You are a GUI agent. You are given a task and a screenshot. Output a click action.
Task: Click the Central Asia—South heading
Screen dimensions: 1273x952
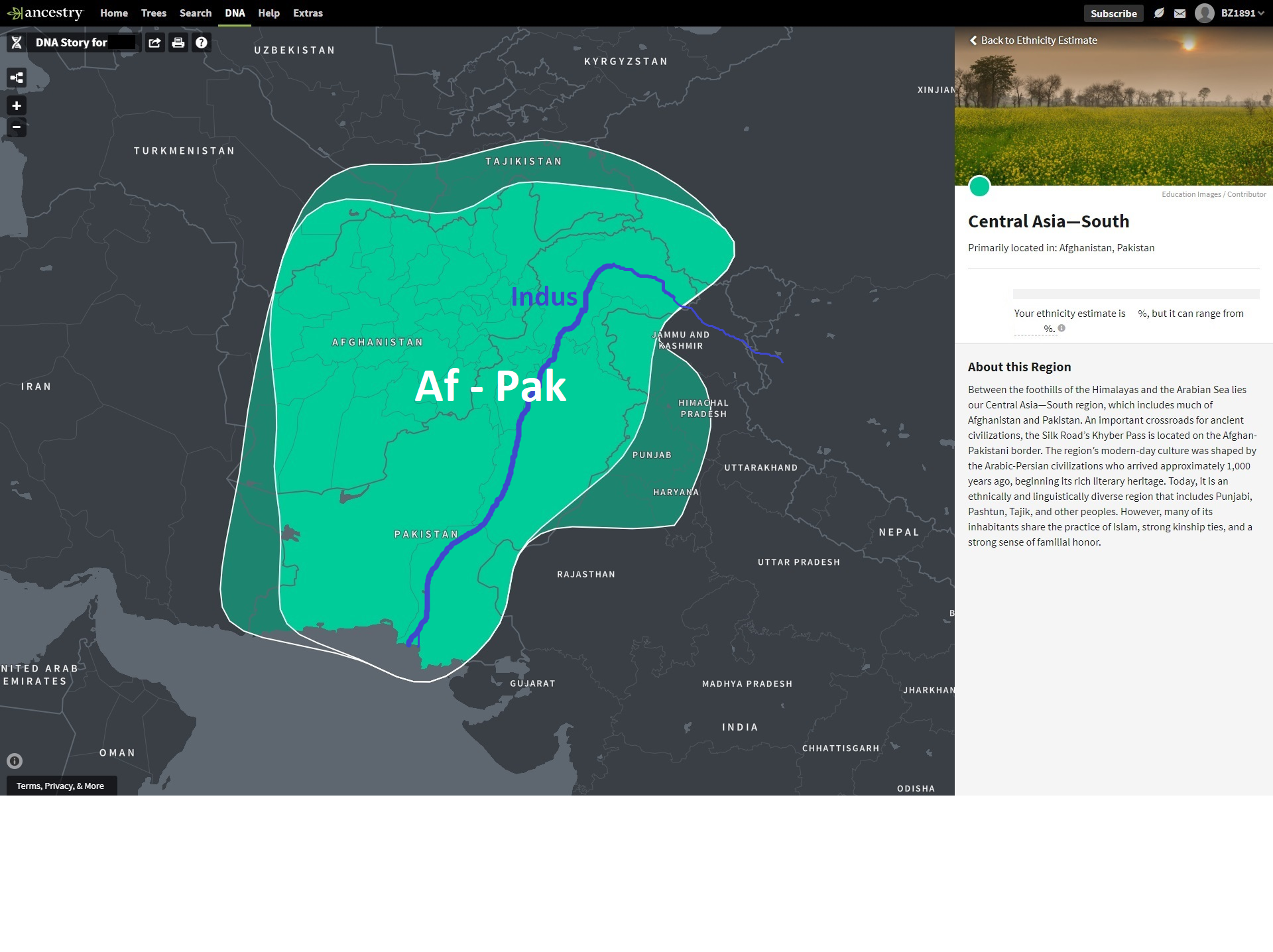point(1048,221)
